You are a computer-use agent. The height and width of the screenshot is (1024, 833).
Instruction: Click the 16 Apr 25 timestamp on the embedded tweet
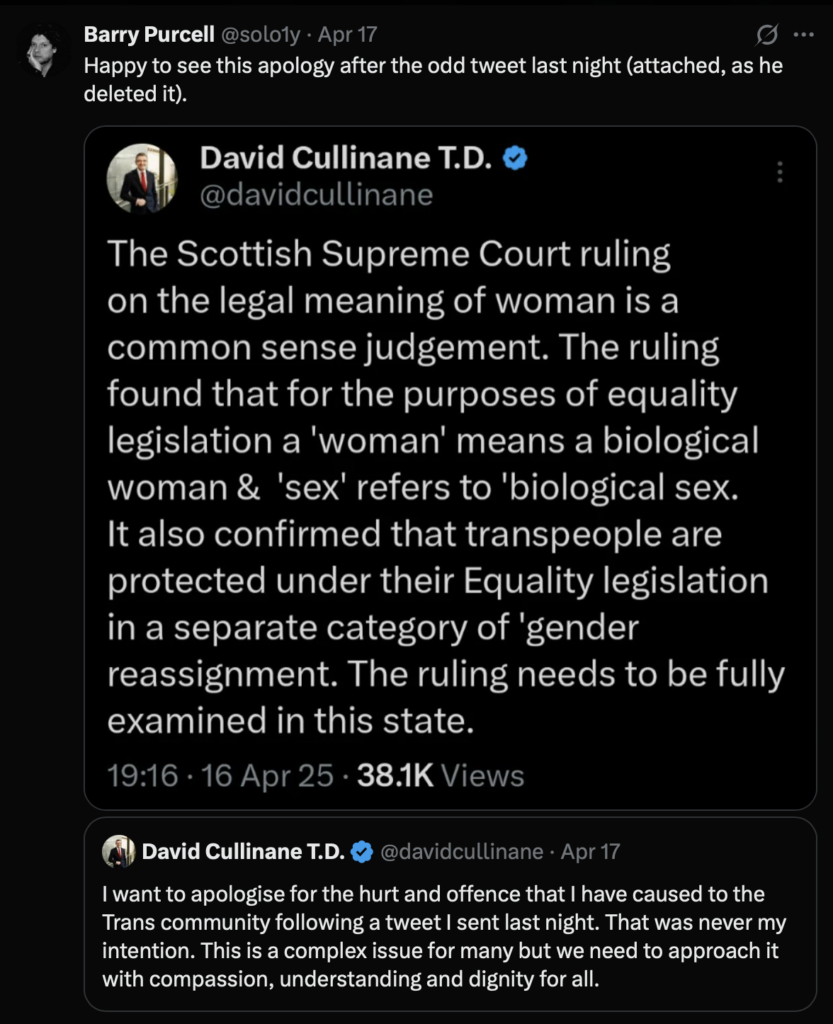coord(261,775)
